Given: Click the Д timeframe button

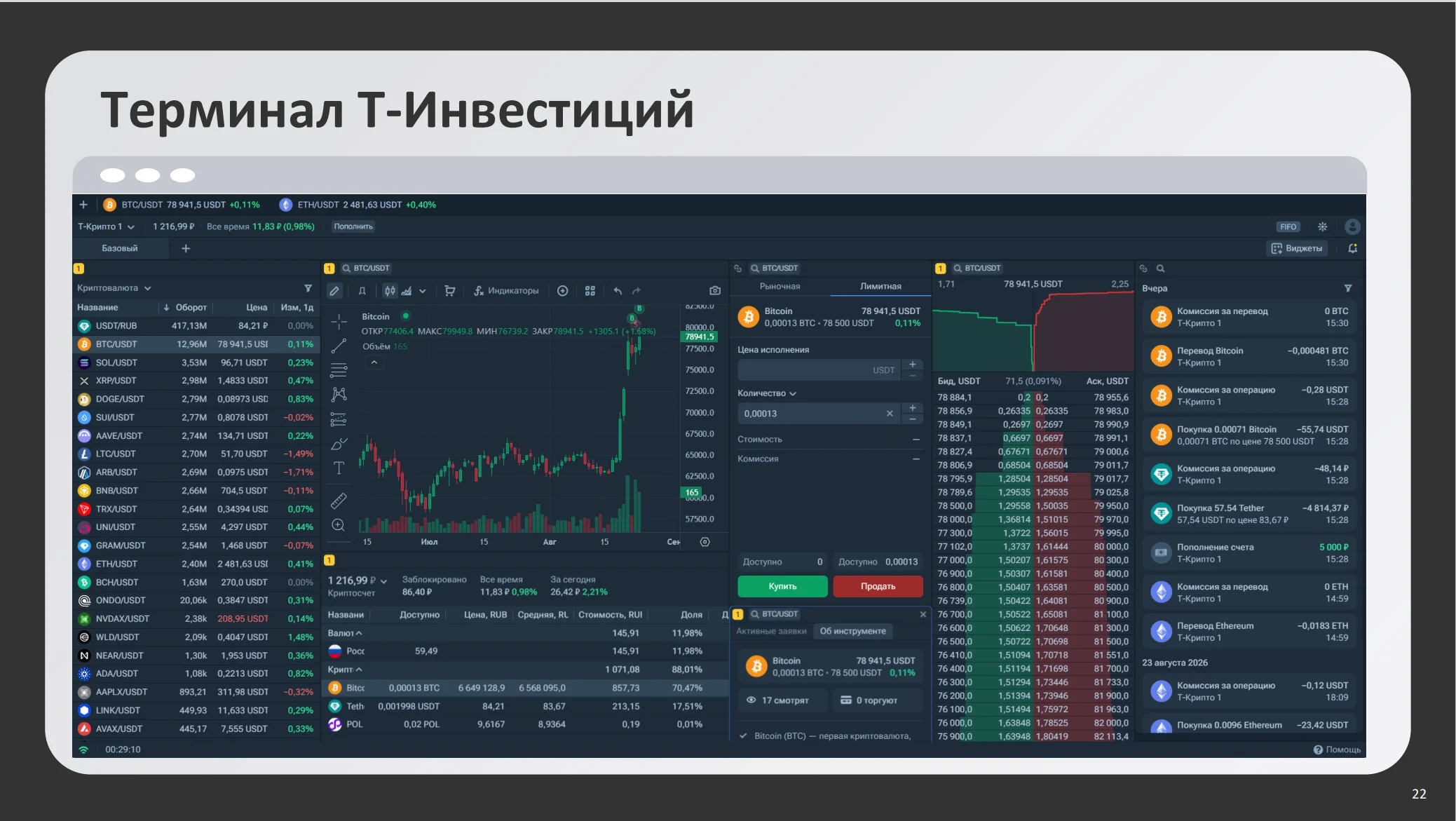Looking at the screenshot, I should pyautogui.click(x=362, y=291).
